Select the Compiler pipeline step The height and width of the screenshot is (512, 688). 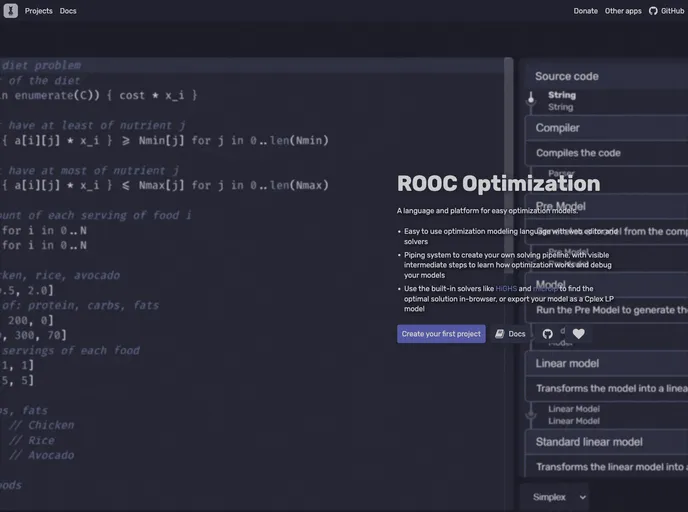(x=608, y=128)
